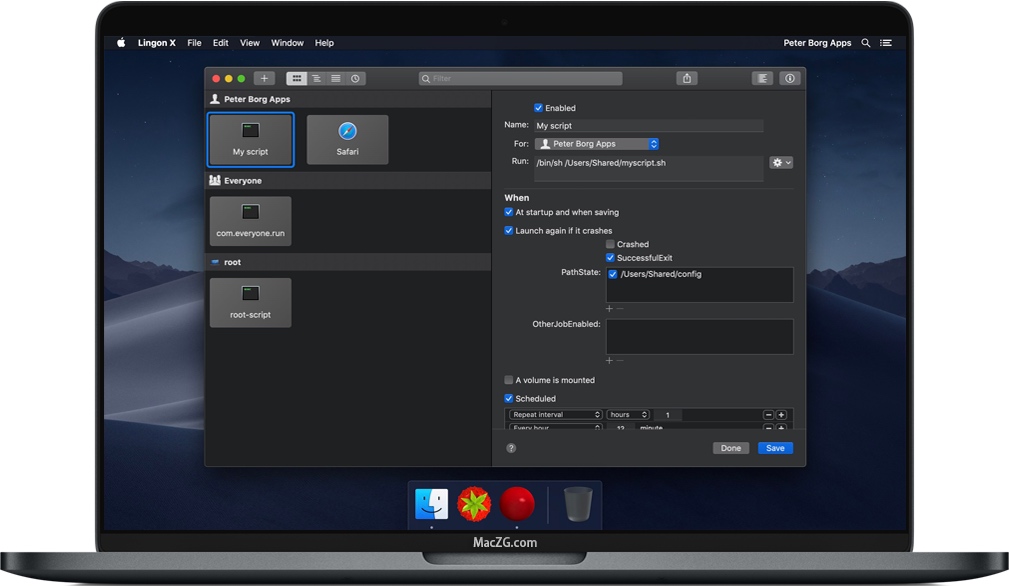Click the Add (+) button to create new job
Screen dimensions: 1009x586
[x=264, y=77]
